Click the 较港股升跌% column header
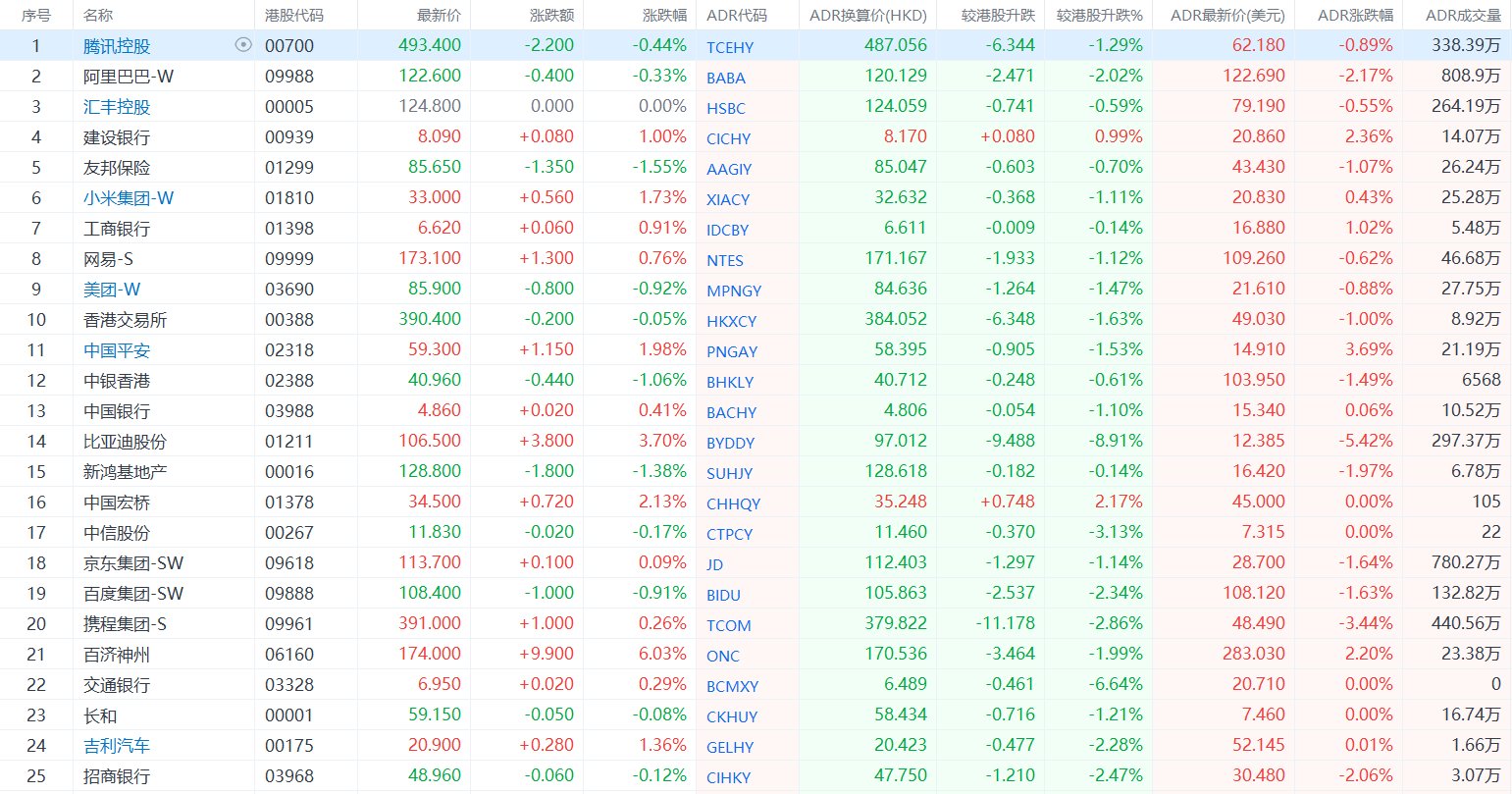Image resolution: width=1512 pixels, height=794 pixels. pos(1099,16)
